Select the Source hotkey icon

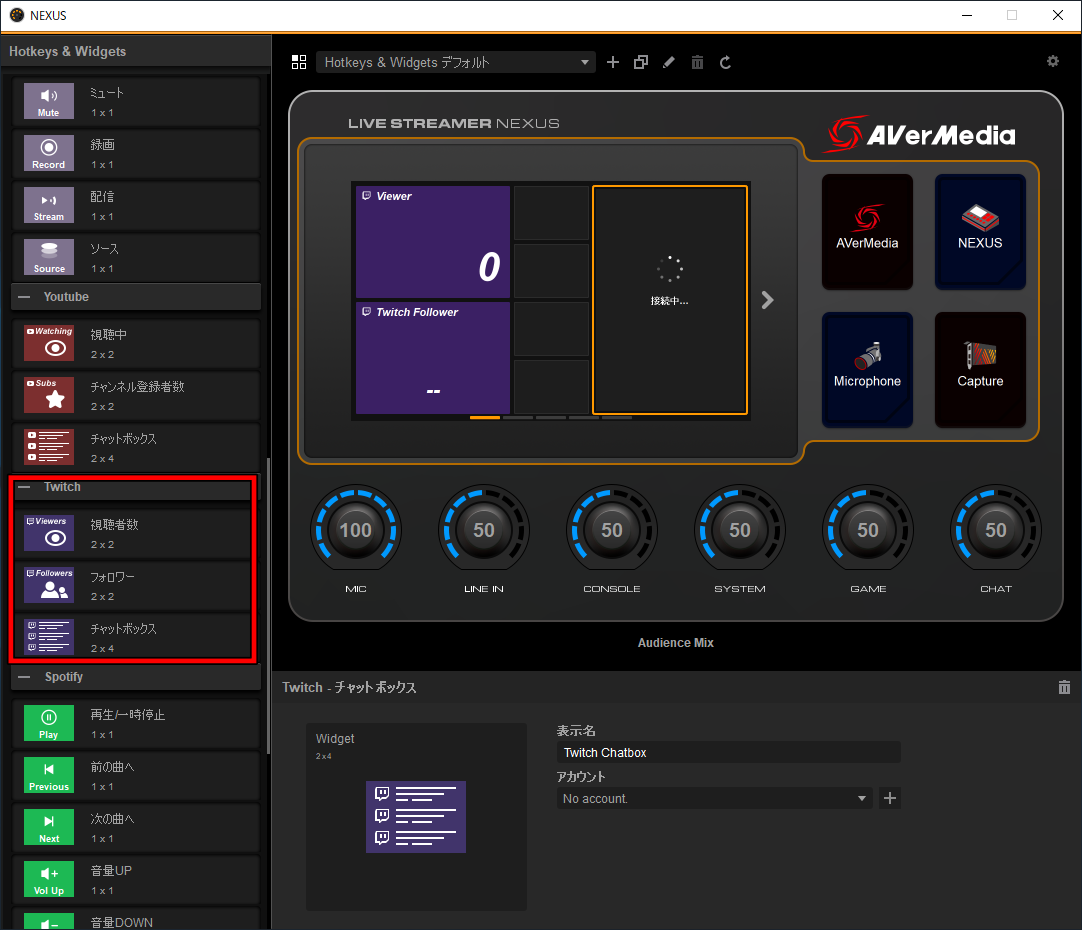coord(49,257)
